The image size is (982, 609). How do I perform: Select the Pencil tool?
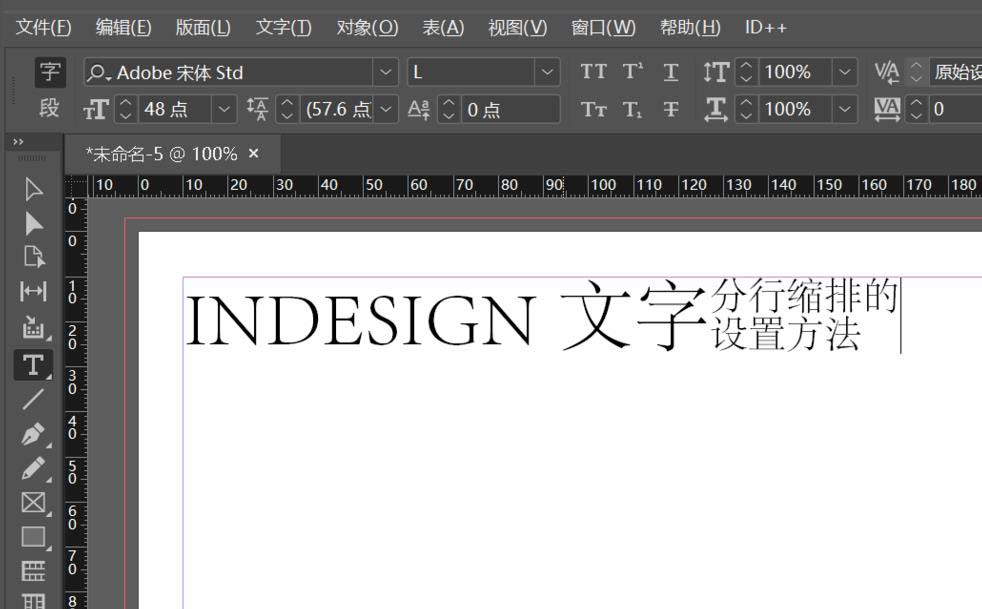(33, 467)
